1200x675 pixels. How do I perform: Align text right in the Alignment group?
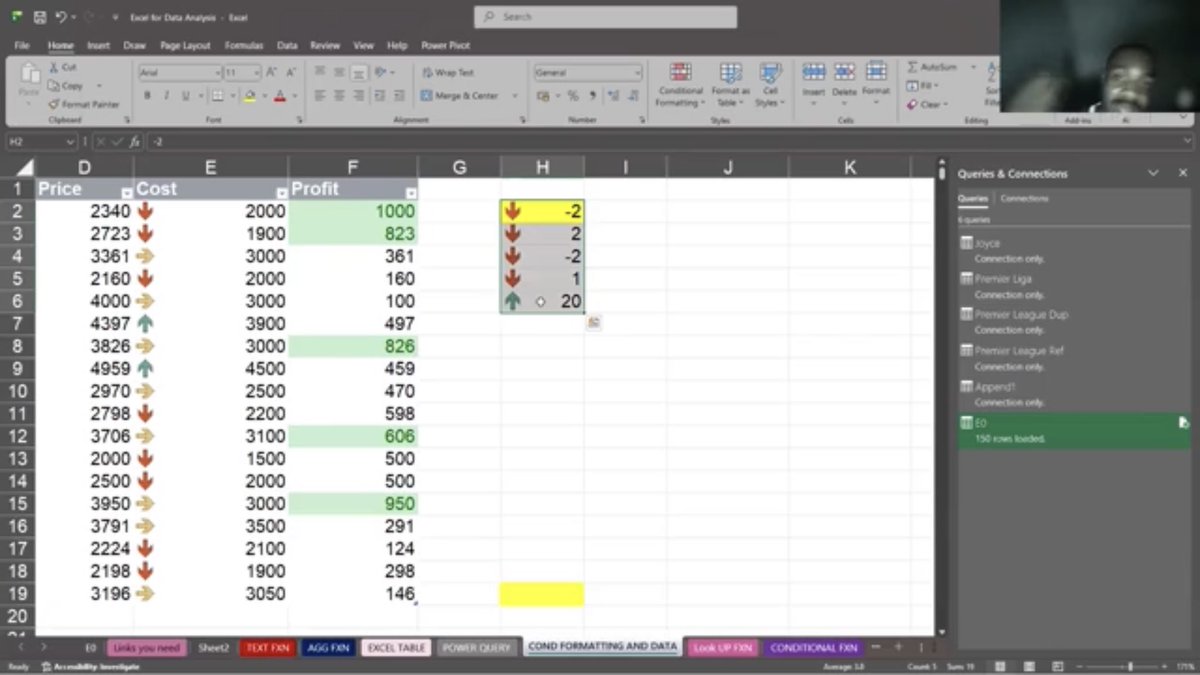click(359, 96)
